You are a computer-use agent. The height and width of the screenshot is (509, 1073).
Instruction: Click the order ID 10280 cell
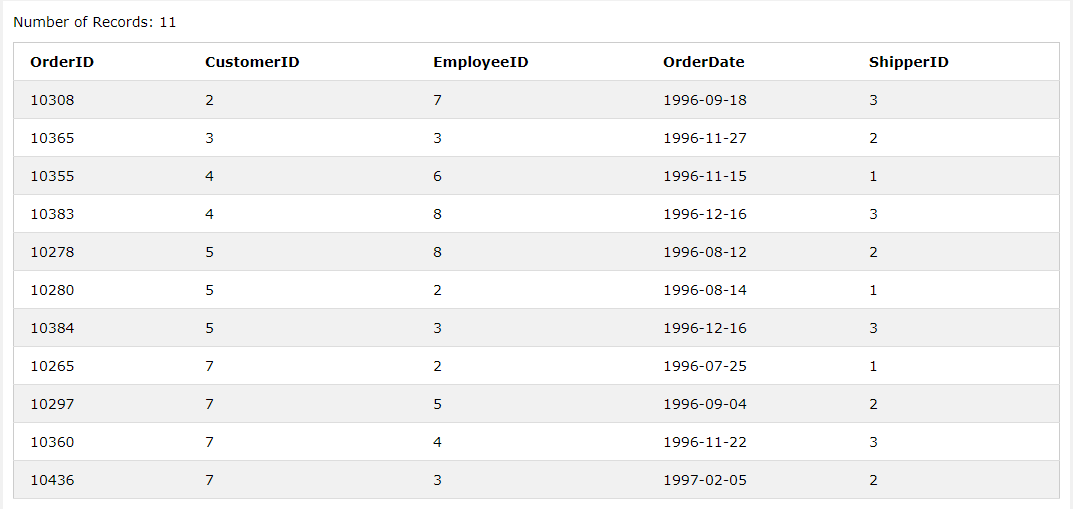tap(52, 290)
